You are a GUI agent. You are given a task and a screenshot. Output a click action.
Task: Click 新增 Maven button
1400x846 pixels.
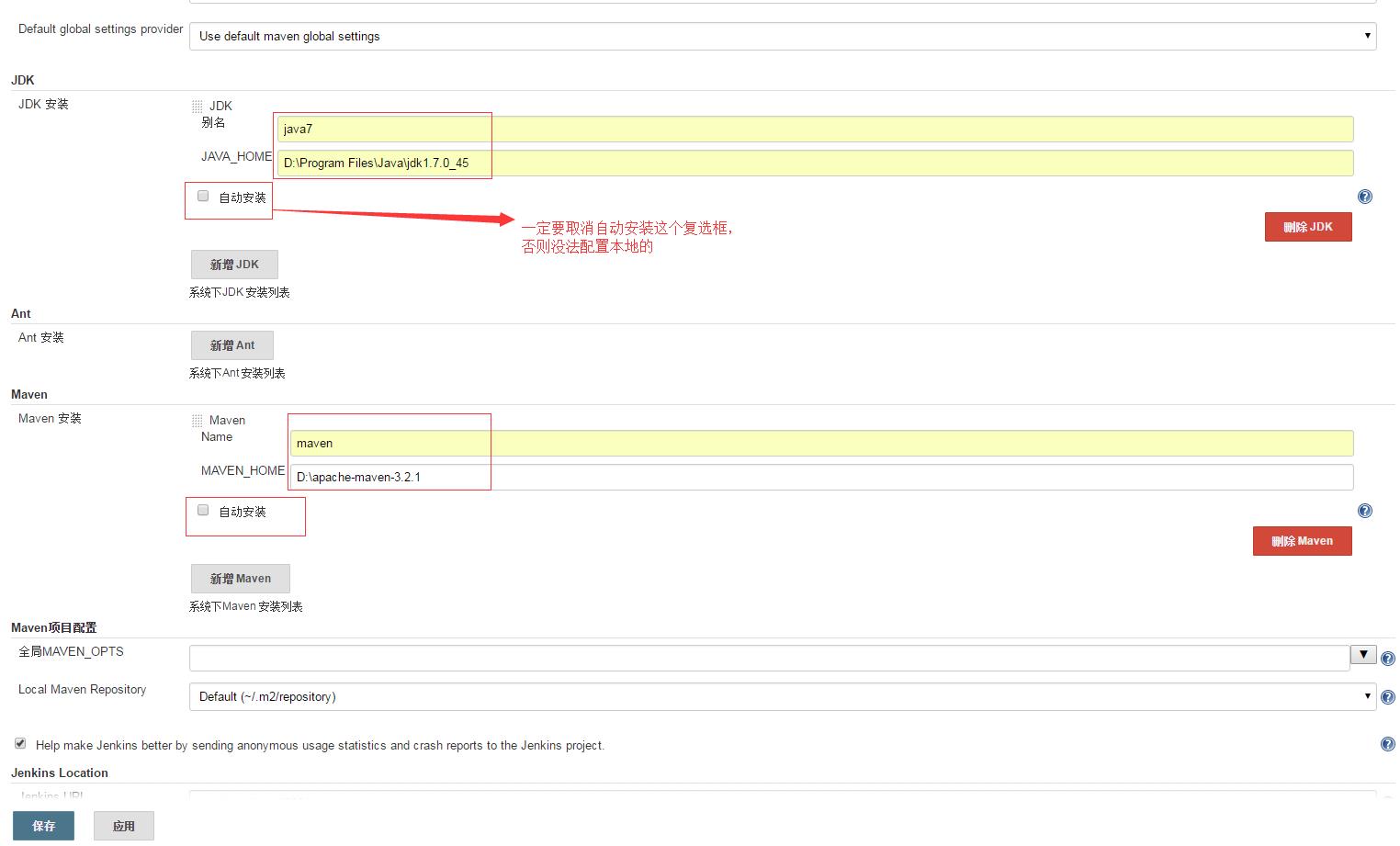pyautogui.click(x=241, y=579)
